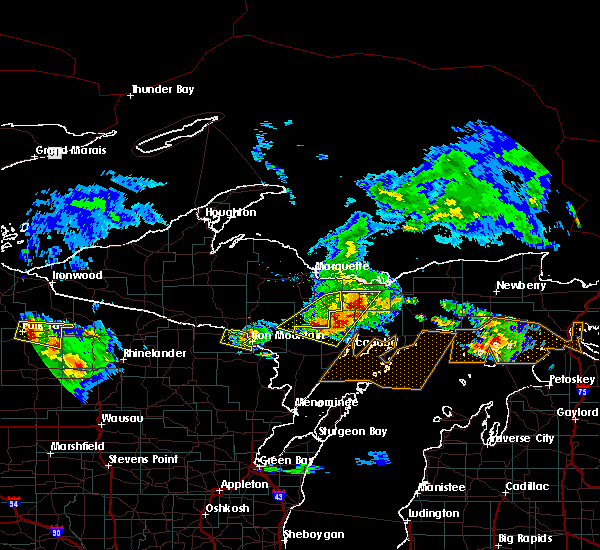Click the Gaylord city label
This screenshot has width=600, height=550.
(x=577, y=412)
